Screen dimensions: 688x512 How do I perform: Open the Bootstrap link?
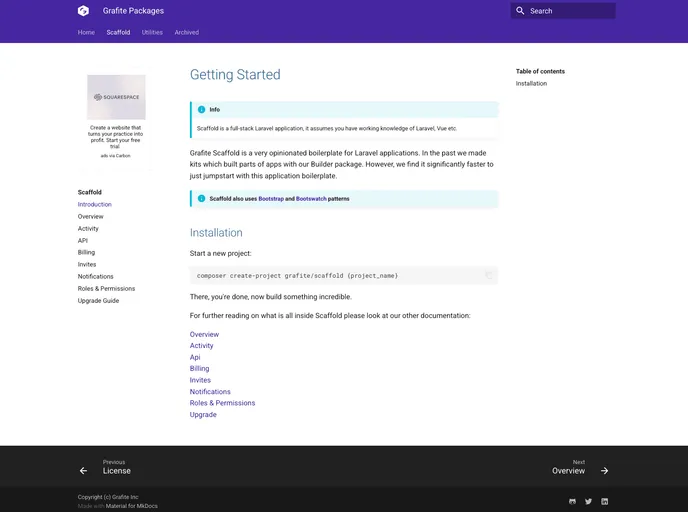coord(271,199)
